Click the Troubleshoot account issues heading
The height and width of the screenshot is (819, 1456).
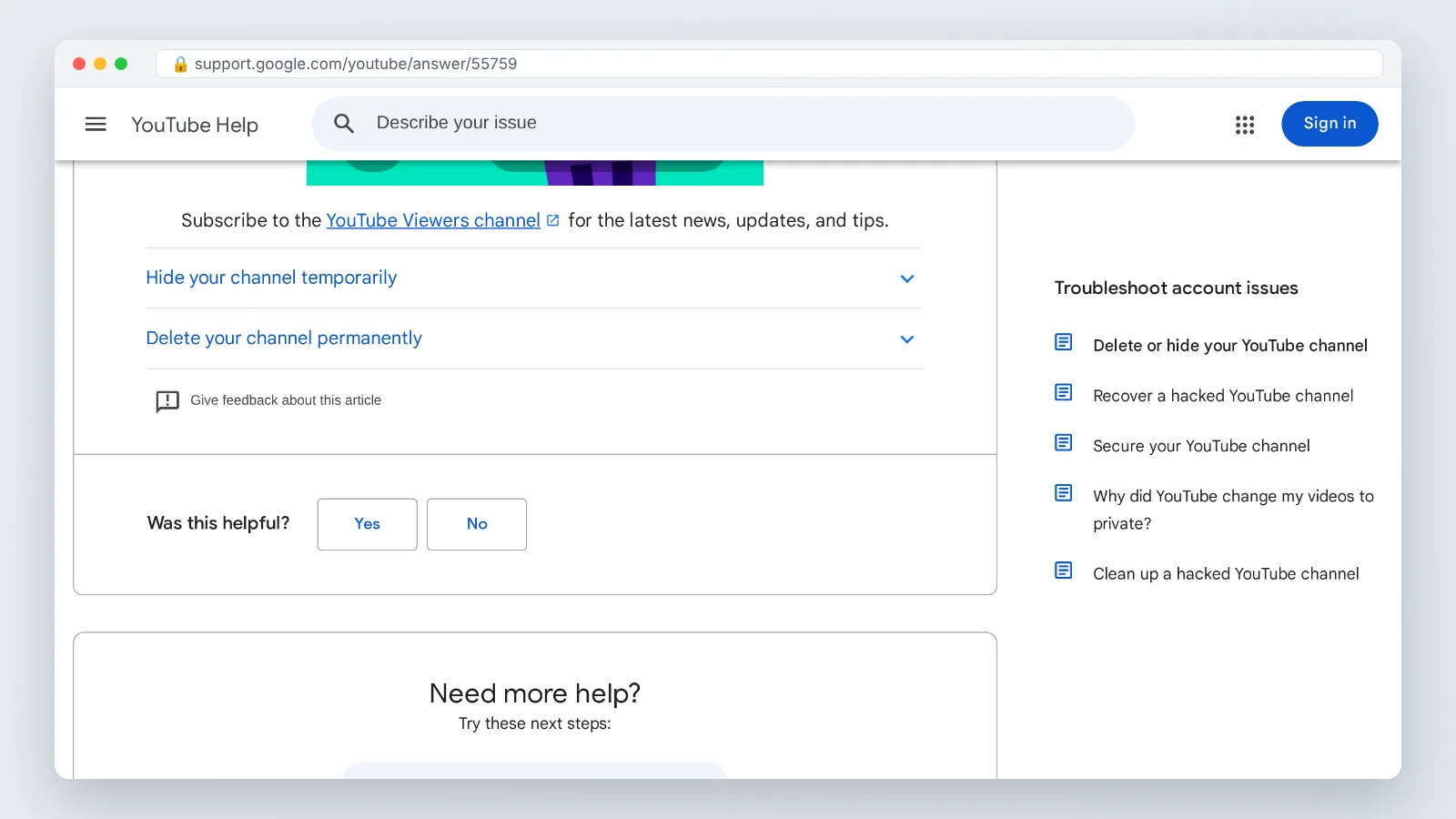click(x=1176, y=288)
